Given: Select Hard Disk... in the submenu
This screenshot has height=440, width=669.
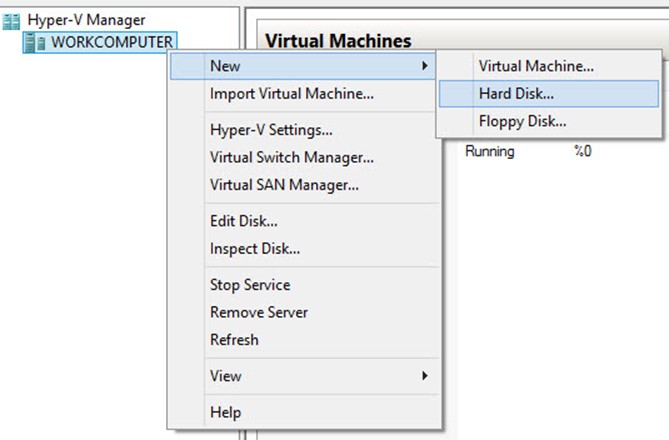Looking at the screenshot, I should coord(516,94).
